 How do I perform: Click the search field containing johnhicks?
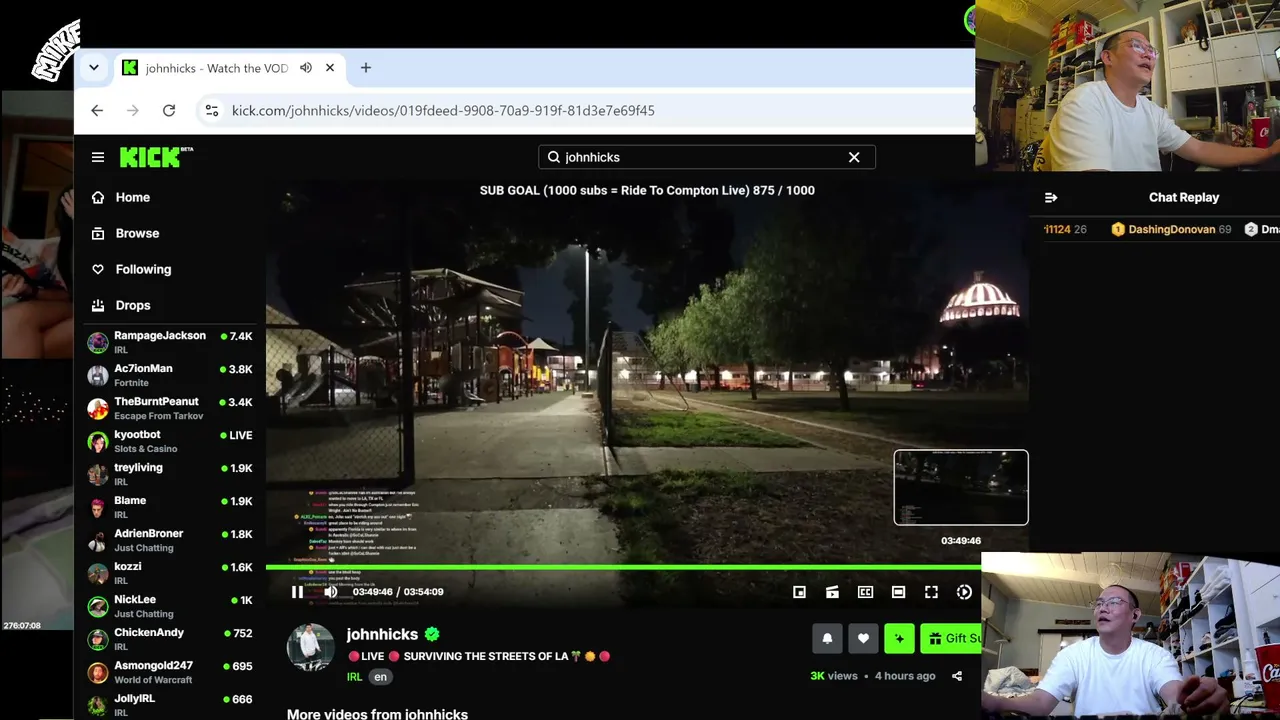pyautogui.click(x=706, y=157)
